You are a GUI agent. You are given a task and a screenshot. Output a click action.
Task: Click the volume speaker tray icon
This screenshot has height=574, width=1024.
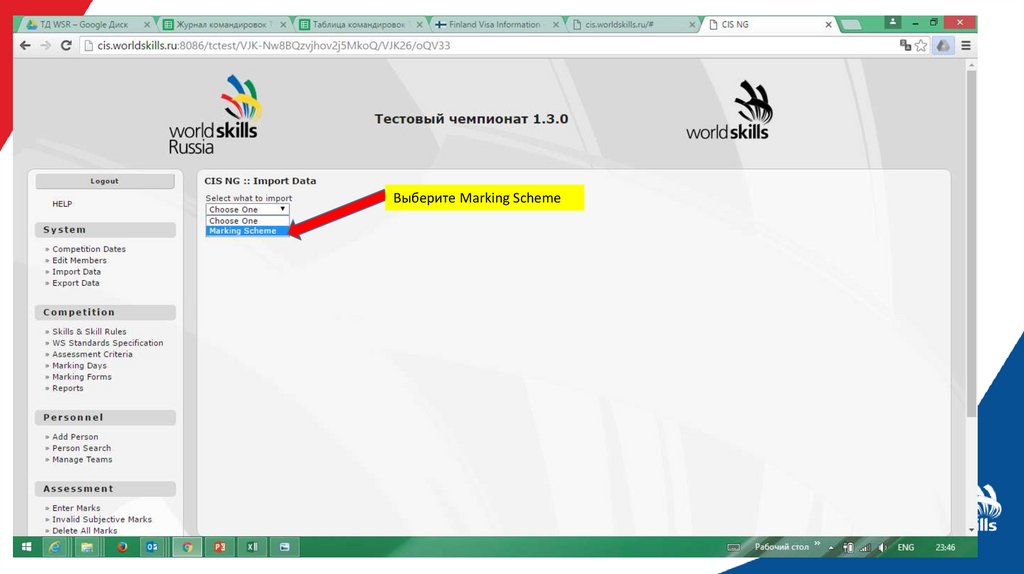click(882, 547)
